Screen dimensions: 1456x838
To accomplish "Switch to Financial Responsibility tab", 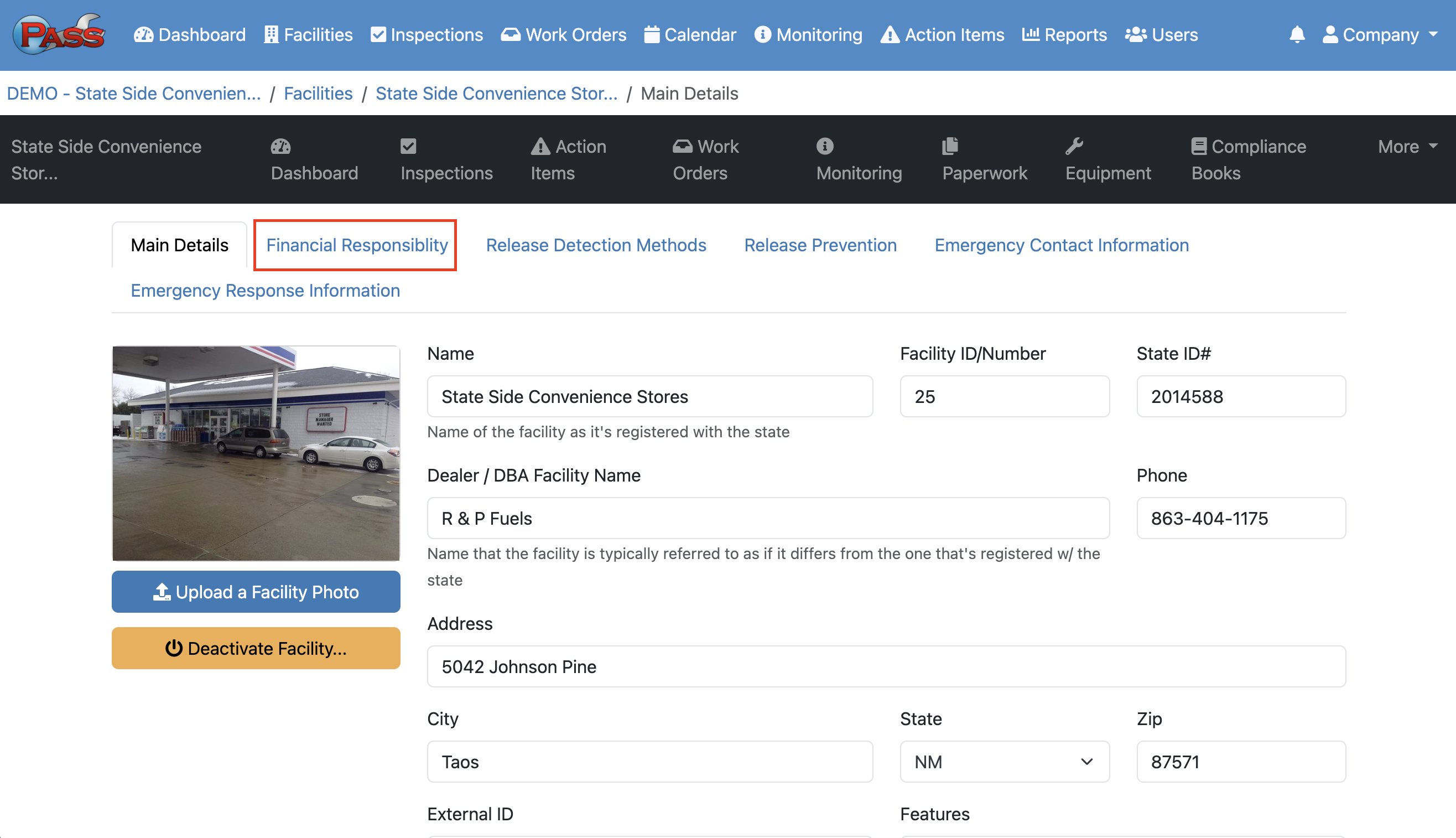I will pyautogui.click(x=356, y=245).
